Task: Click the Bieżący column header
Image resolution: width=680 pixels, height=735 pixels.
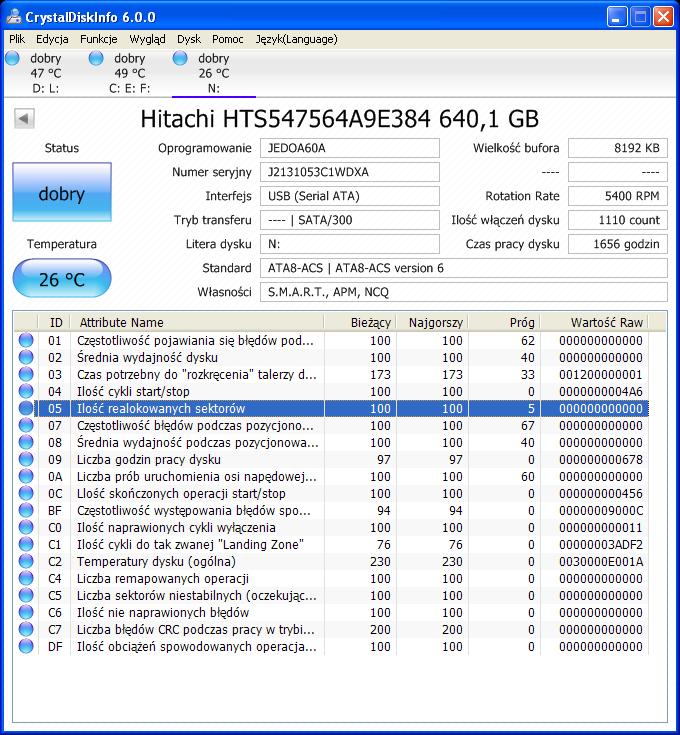Action: pos(360,322)
